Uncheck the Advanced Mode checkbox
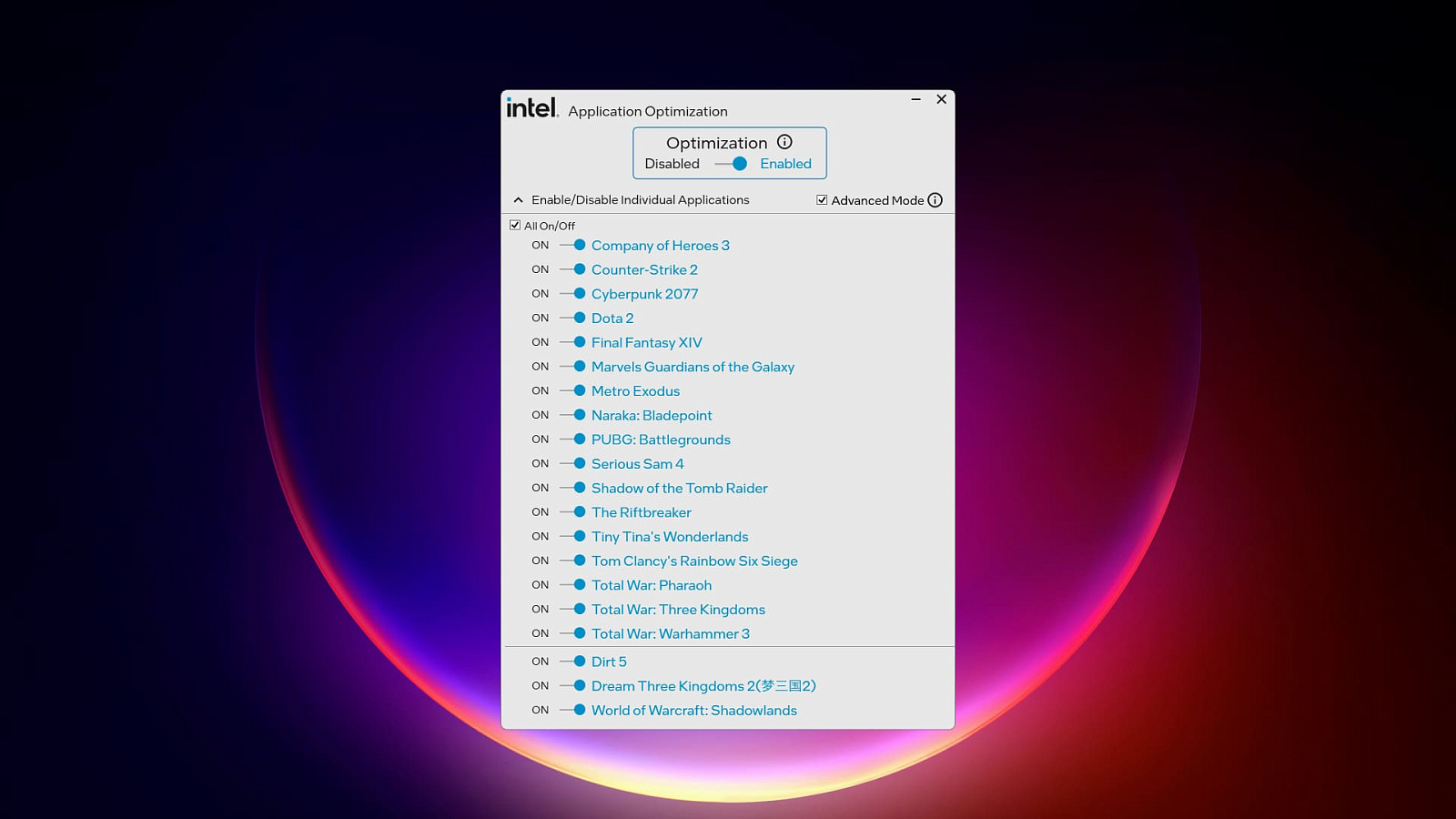 822,200
